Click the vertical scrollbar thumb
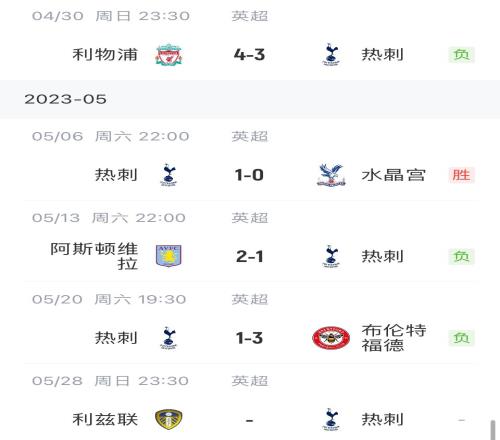Viewport: 500px width, 440px height. pyautogui.click(x=493, y=430)
